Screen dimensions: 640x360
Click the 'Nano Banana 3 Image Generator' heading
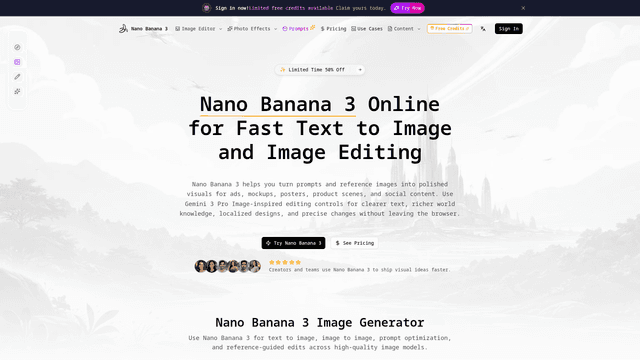320,322
